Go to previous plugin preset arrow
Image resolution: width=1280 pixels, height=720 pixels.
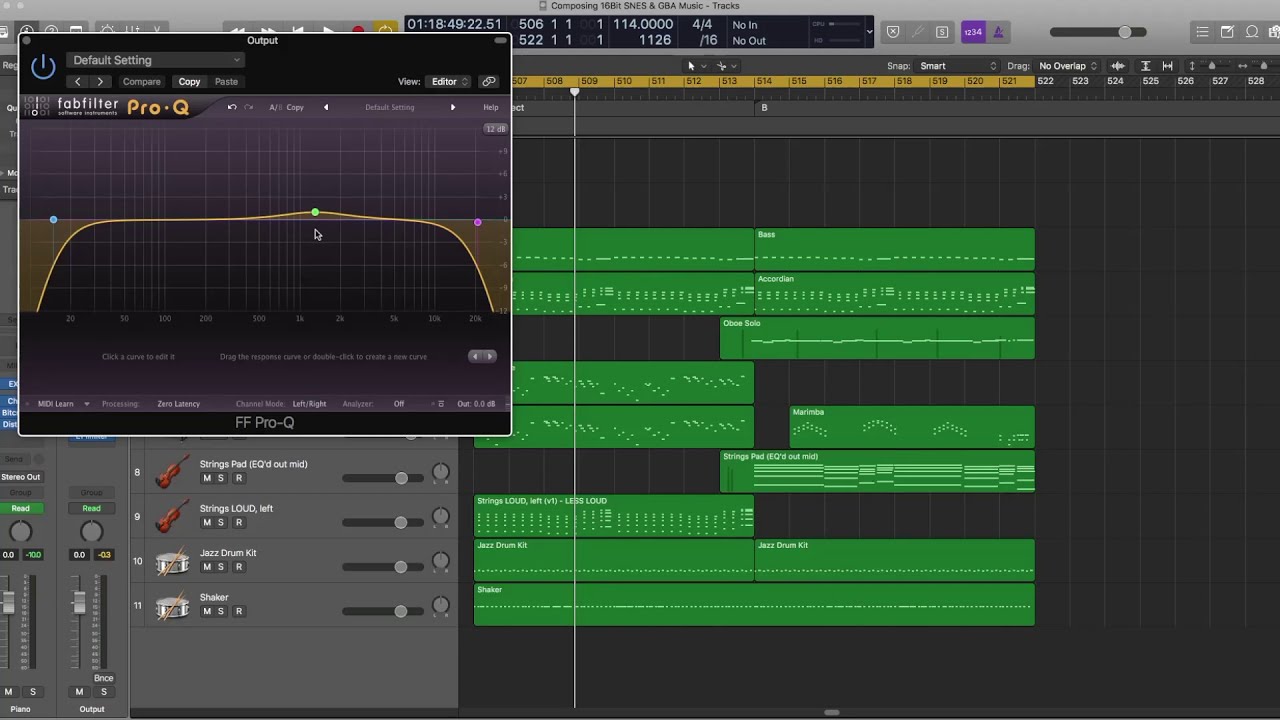click(x=78, y=82)
